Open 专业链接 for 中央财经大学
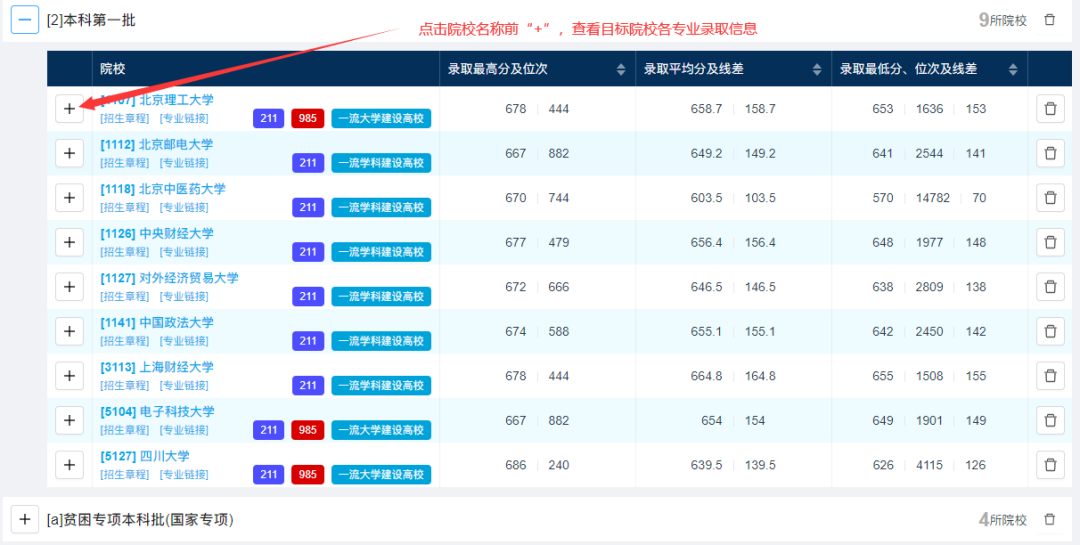Viewport: 1080px width, 545px height. pyautogui.click(x=184, y=251)
